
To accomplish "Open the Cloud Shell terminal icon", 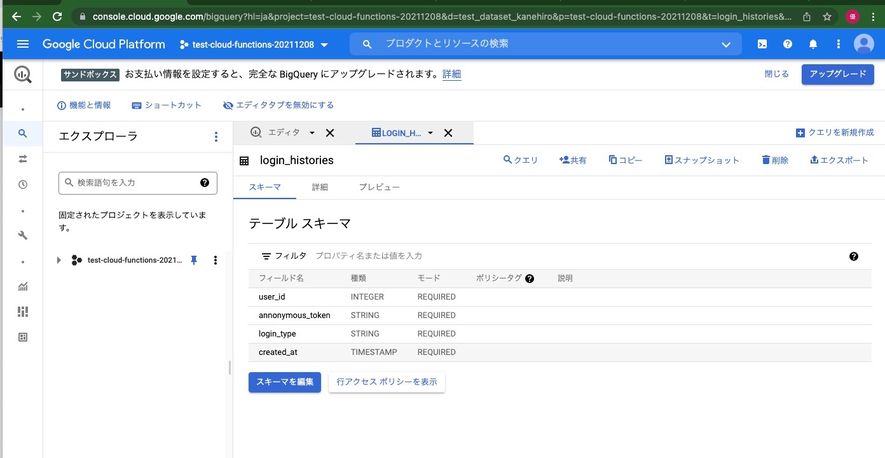I will tap(762, 44).
